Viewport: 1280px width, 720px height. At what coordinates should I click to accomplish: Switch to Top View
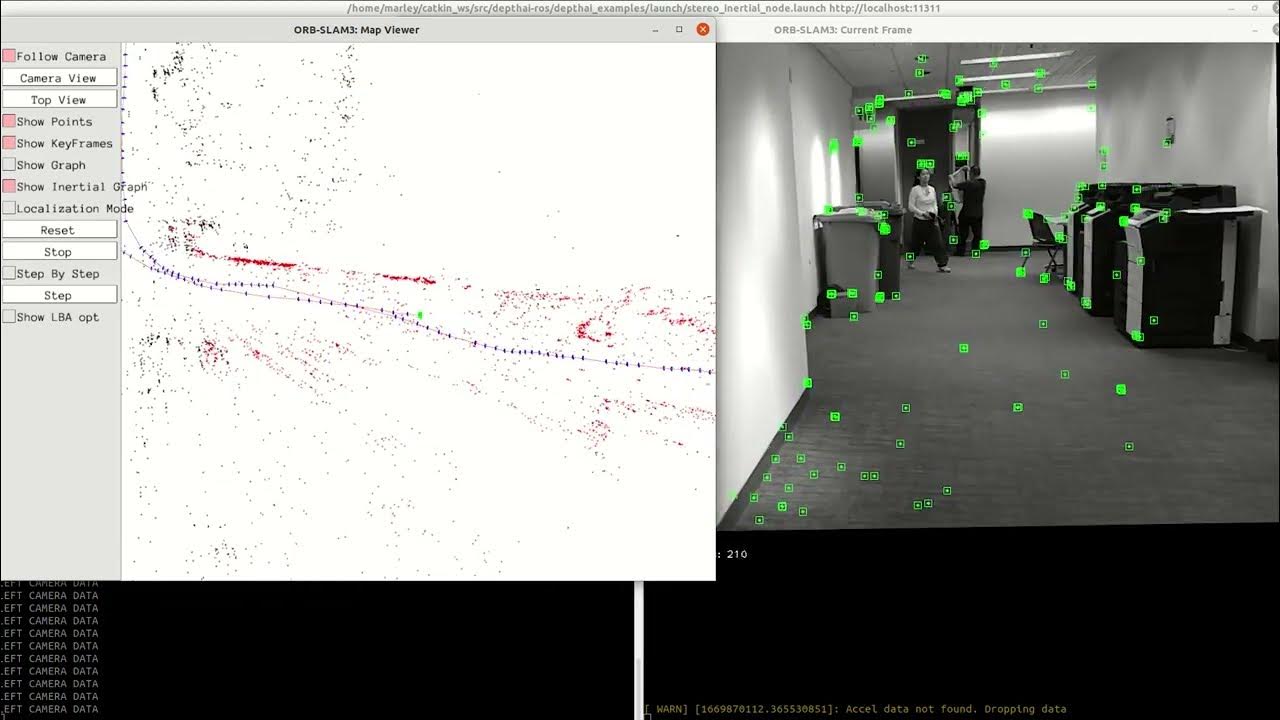59,100
